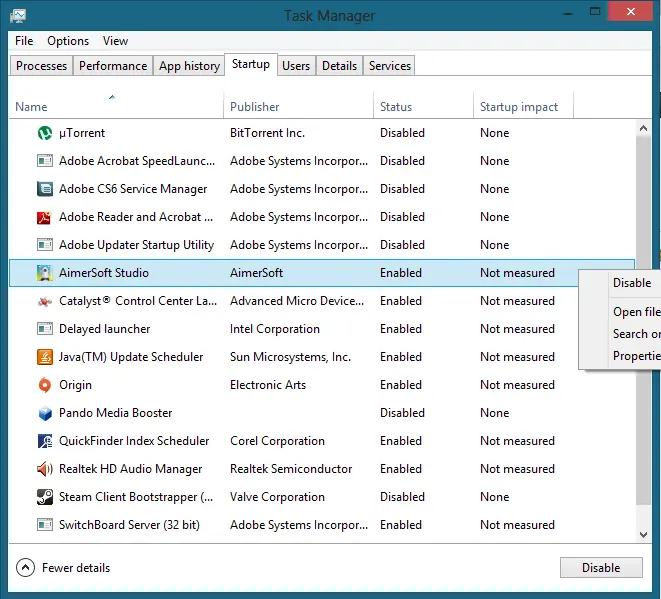The width and height of the screenshot is (661, 599).
Task: Click the Catalyst Control Center icon
Action: click(x=45, y=301)
